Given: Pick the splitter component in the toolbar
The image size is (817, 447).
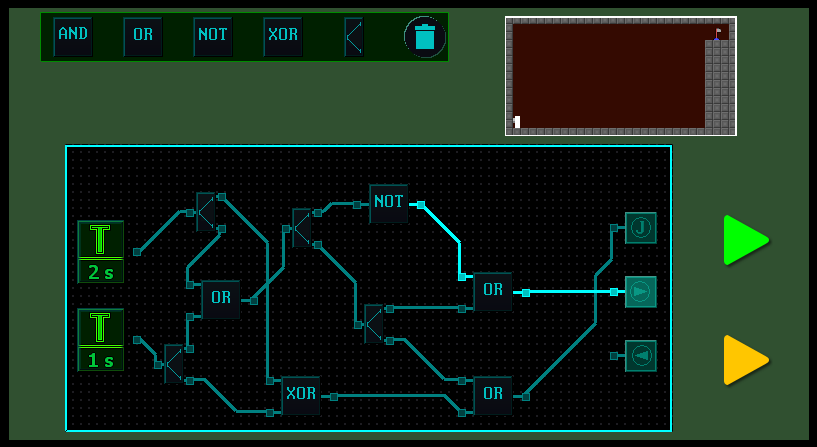Looking at the screenshot, I should click(x=353, y=37).
